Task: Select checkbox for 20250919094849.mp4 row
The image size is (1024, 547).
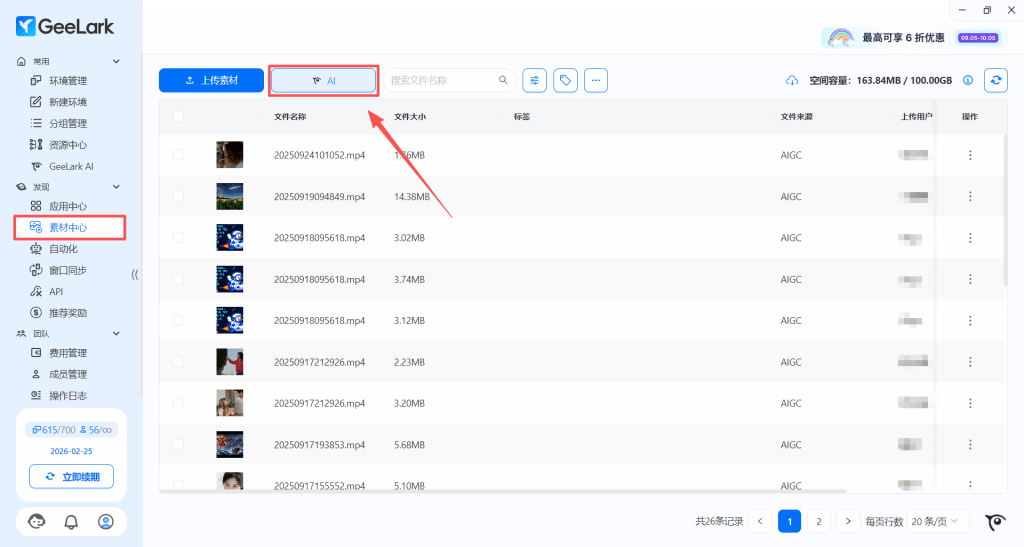Action: tap(178, 197)
